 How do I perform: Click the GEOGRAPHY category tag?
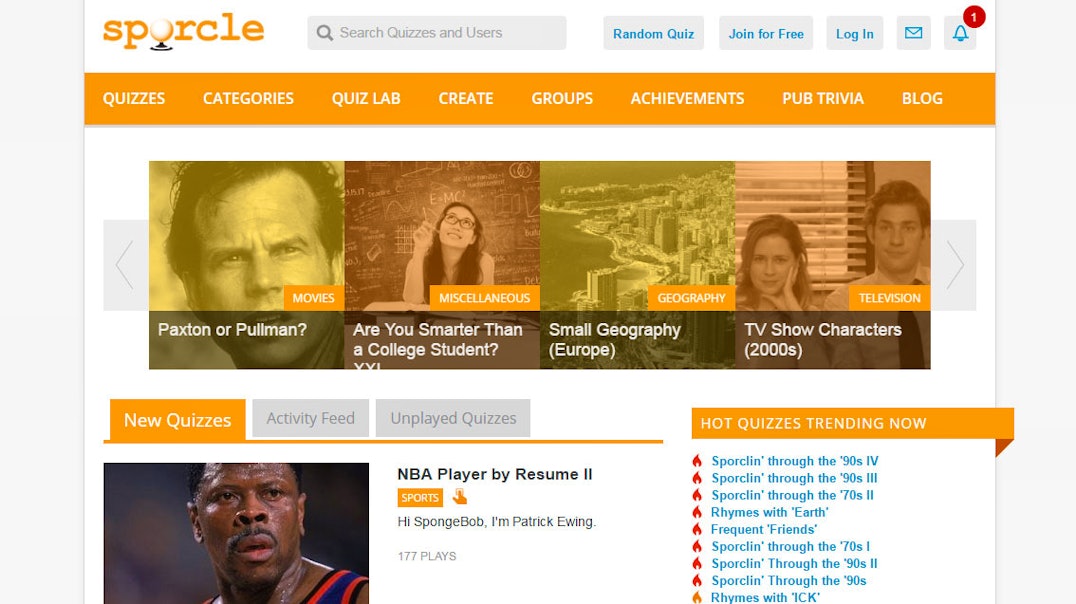tap(691, 298)
